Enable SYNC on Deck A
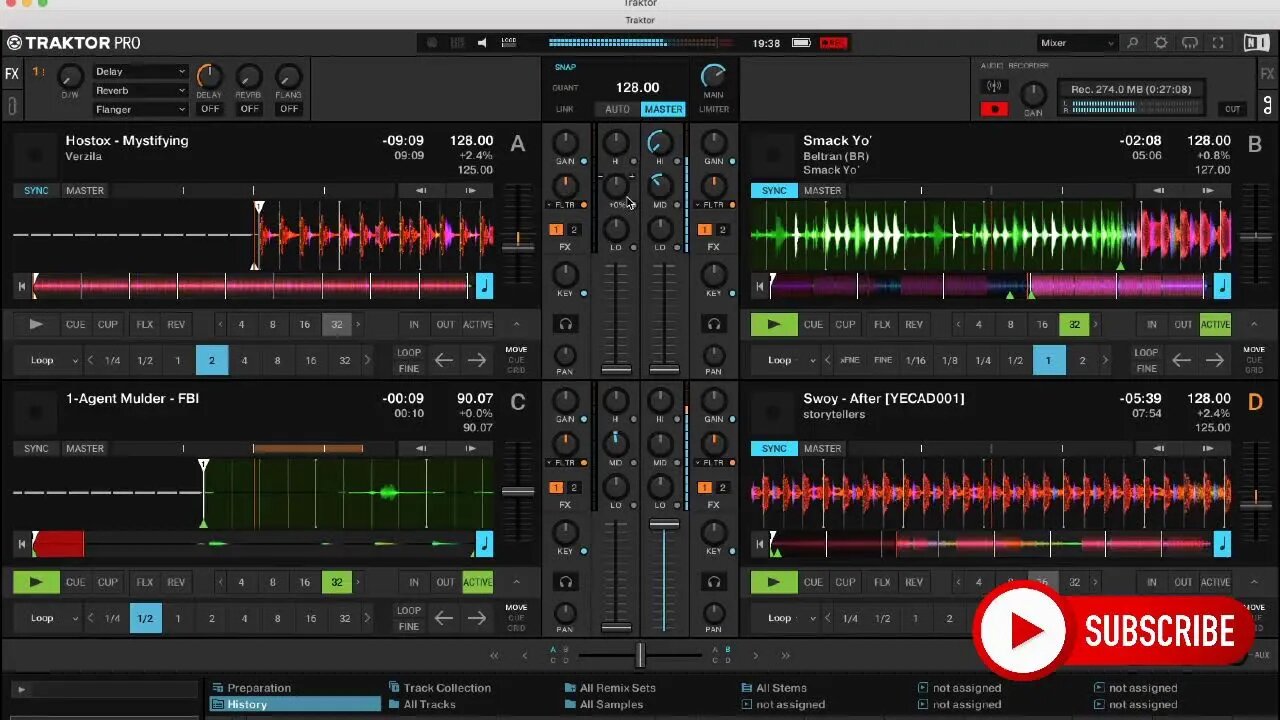This screenshot has width=1280, height=720. 36,191
